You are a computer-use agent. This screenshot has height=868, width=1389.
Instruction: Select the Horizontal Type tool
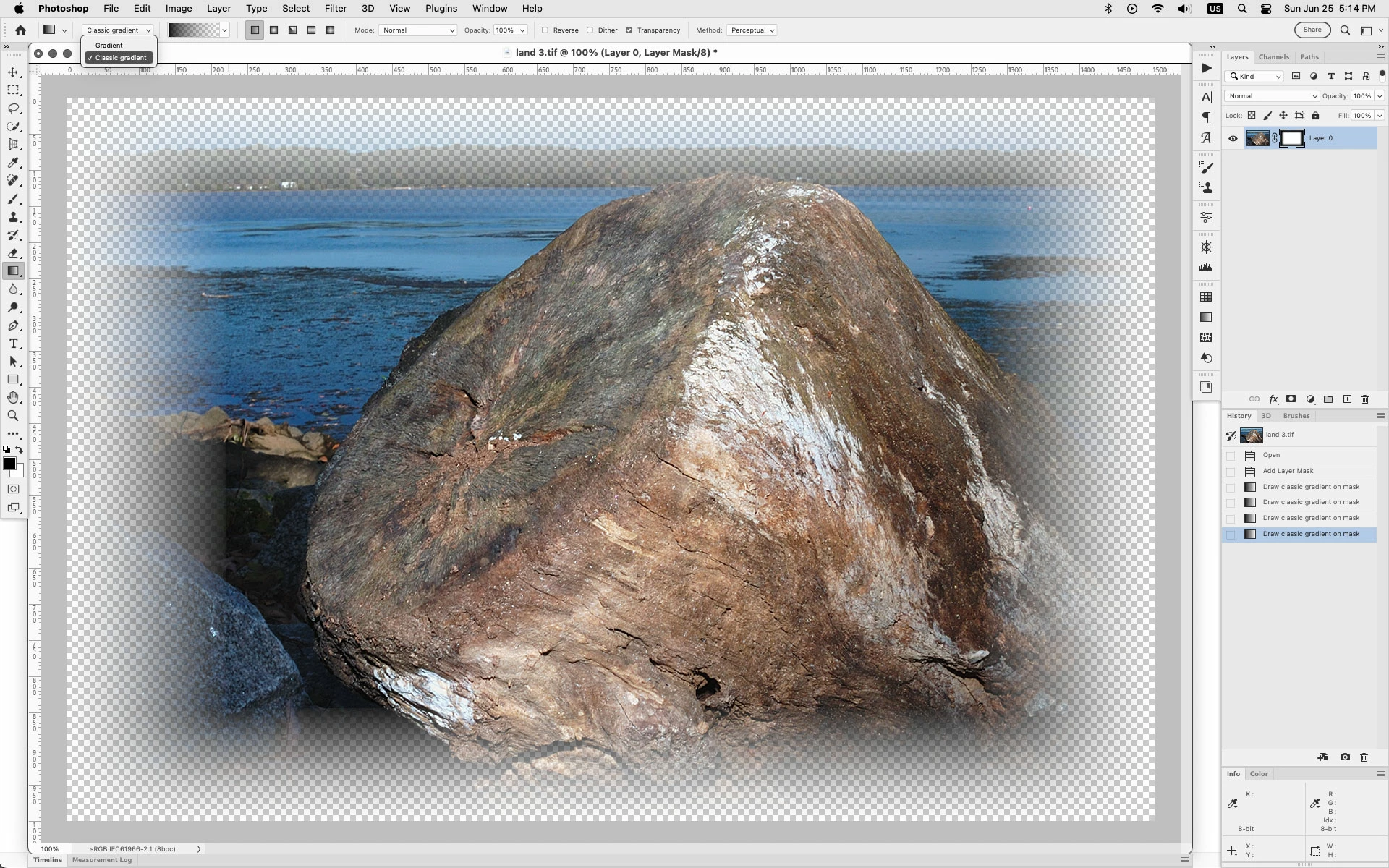pyautogui.click(x=13, y=344)
